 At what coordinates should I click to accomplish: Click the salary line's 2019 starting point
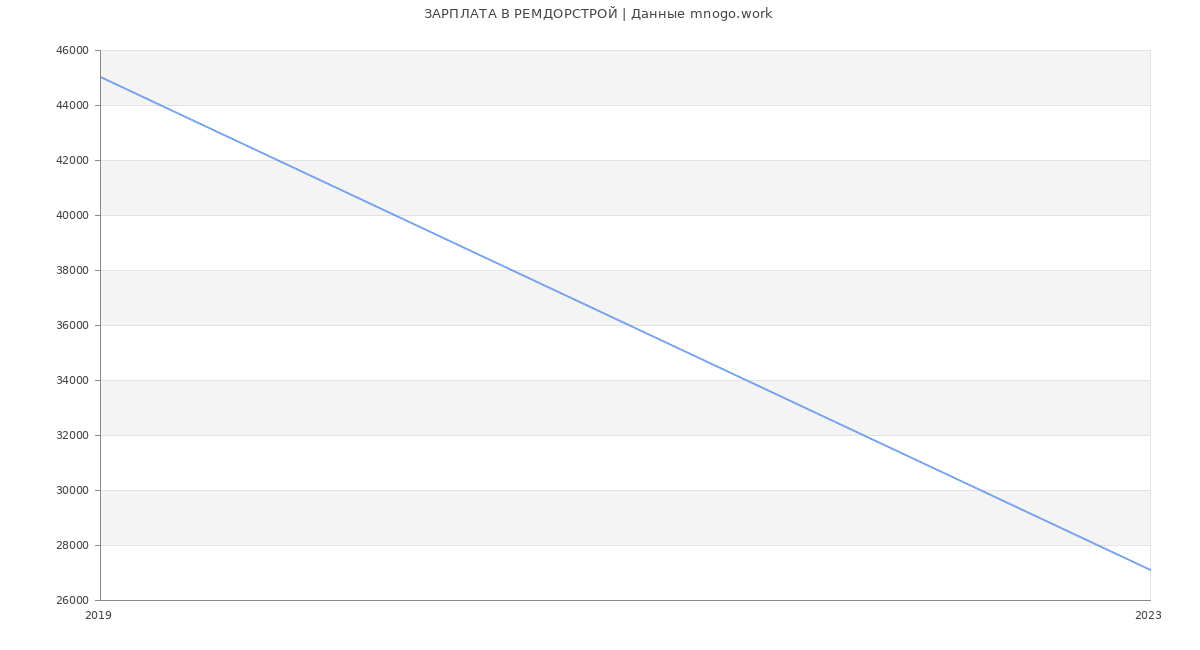(101, 77)
